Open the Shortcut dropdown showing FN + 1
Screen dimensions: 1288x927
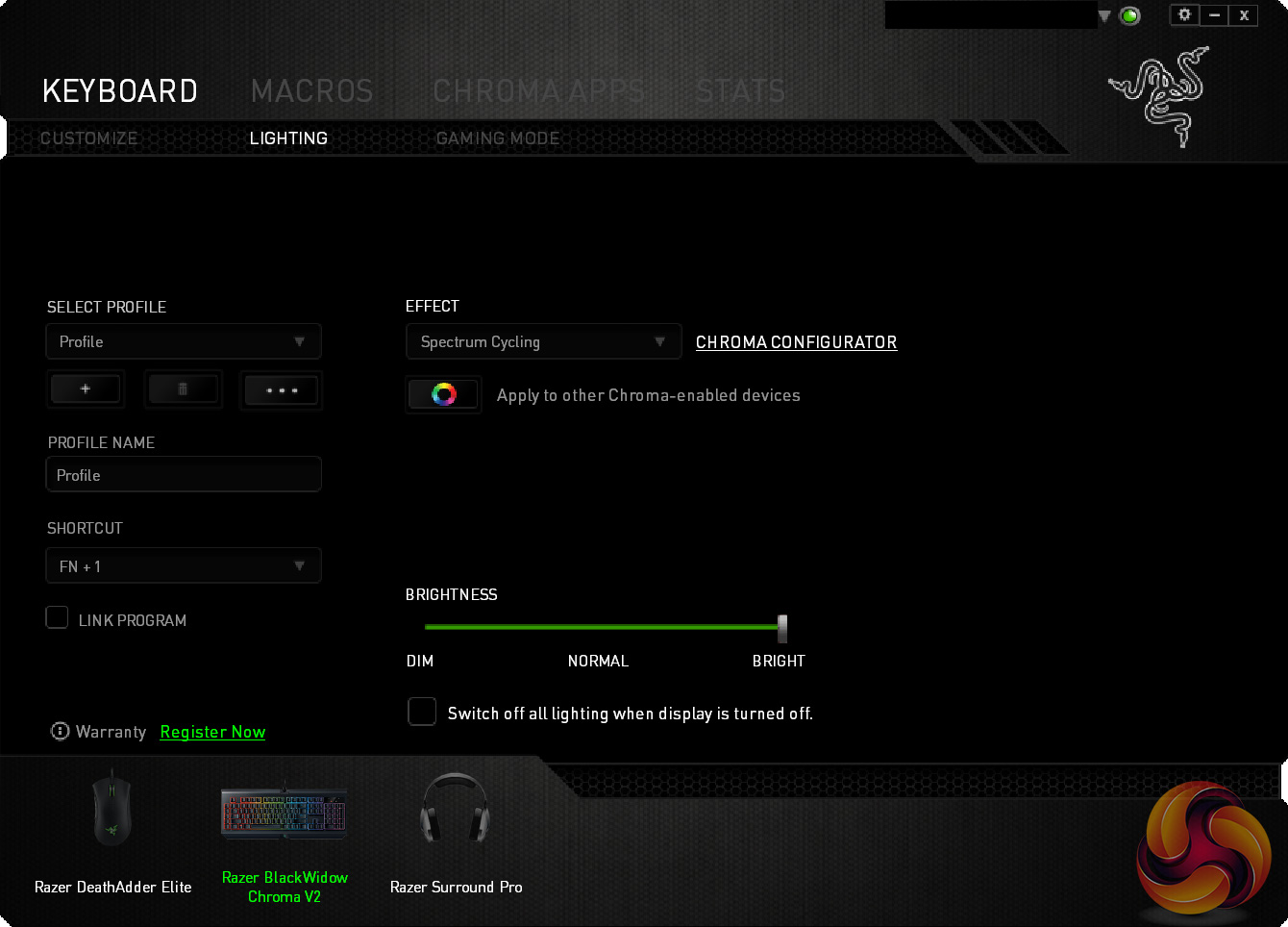click(184, 565)
